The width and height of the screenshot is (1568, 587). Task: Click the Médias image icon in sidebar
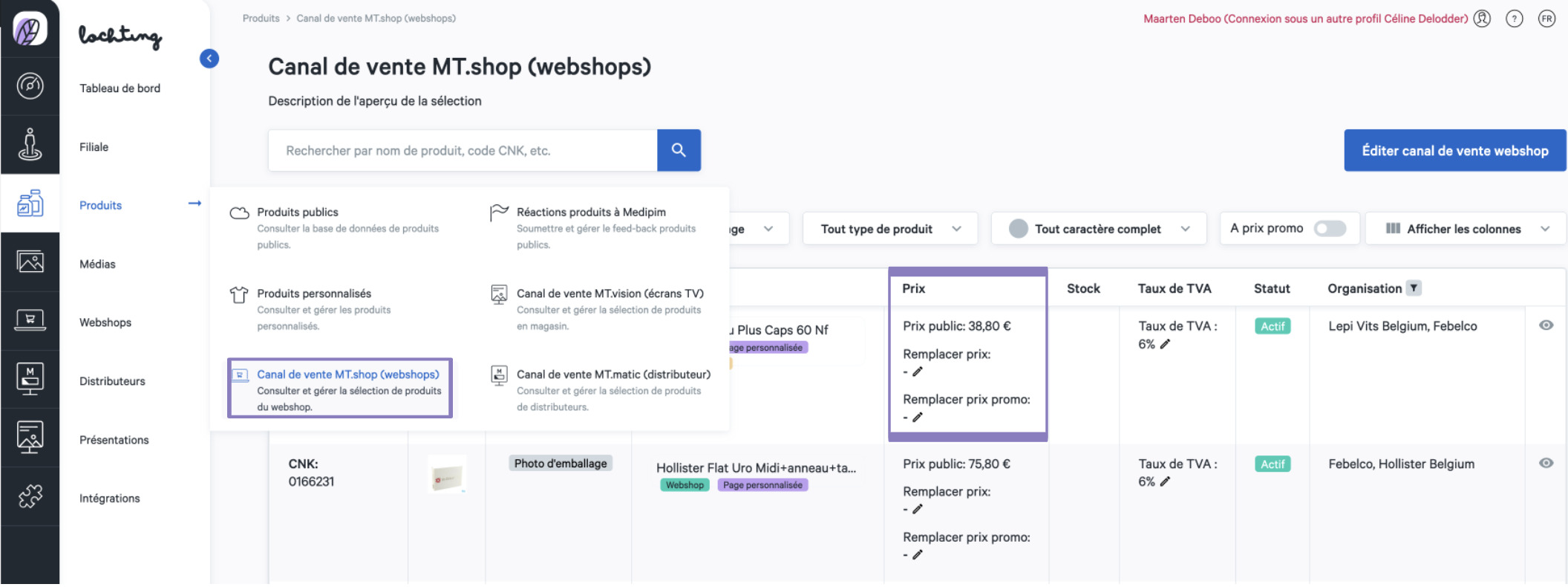tap(30, 262)
